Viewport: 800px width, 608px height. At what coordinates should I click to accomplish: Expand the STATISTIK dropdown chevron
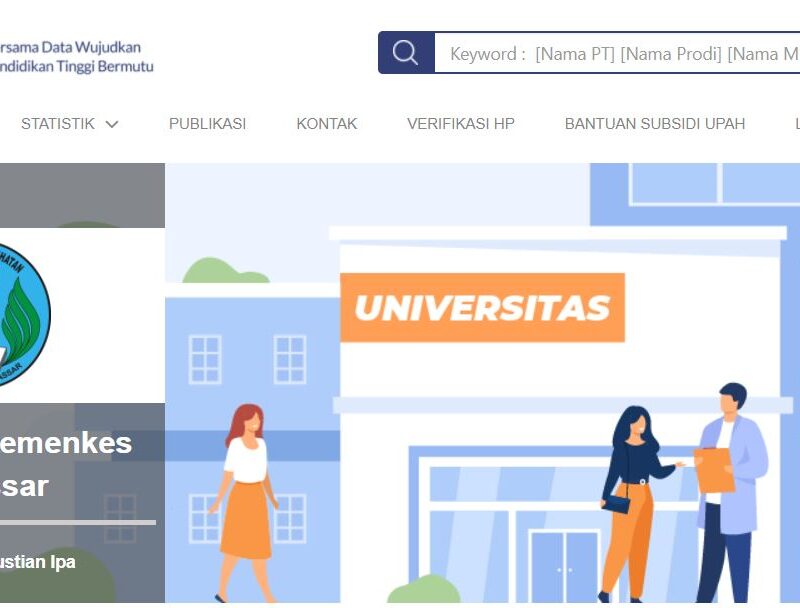[112, 124]
